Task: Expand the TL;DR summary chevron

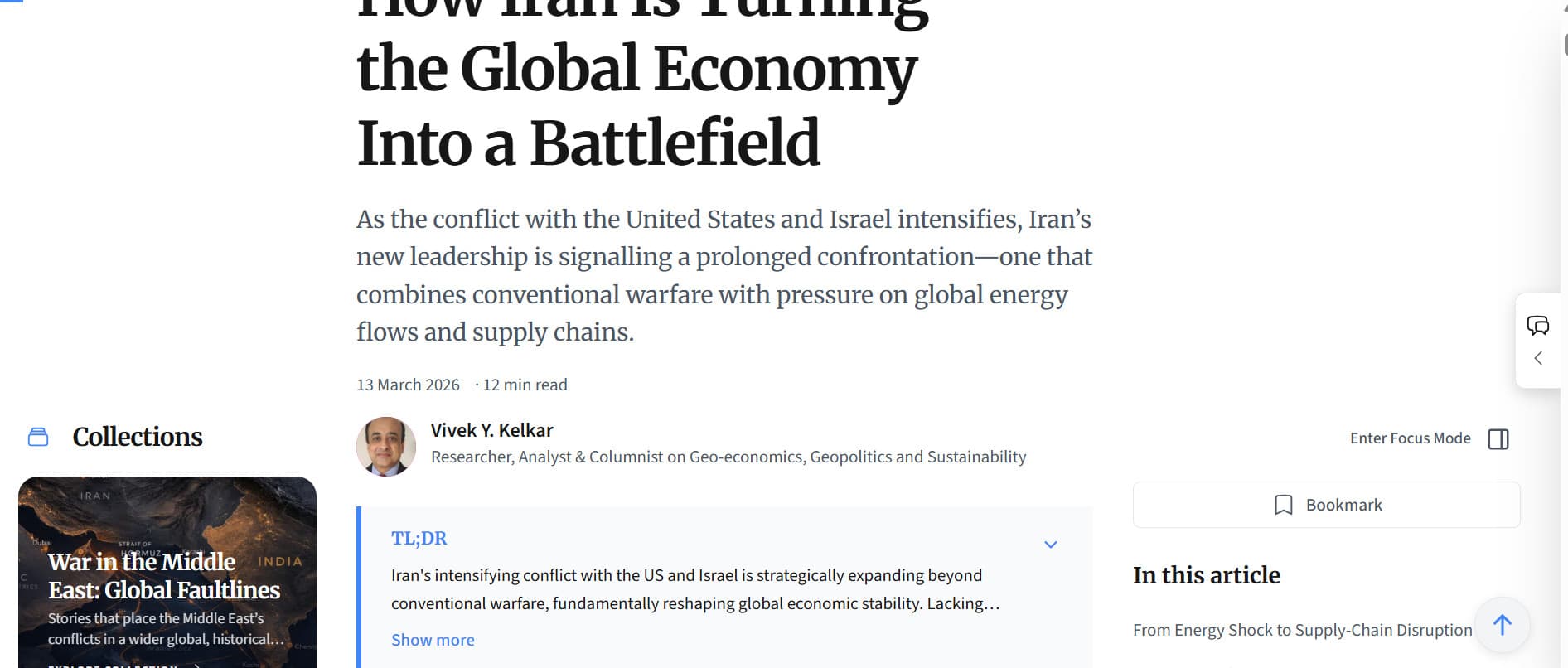Action: point(1050,545)
